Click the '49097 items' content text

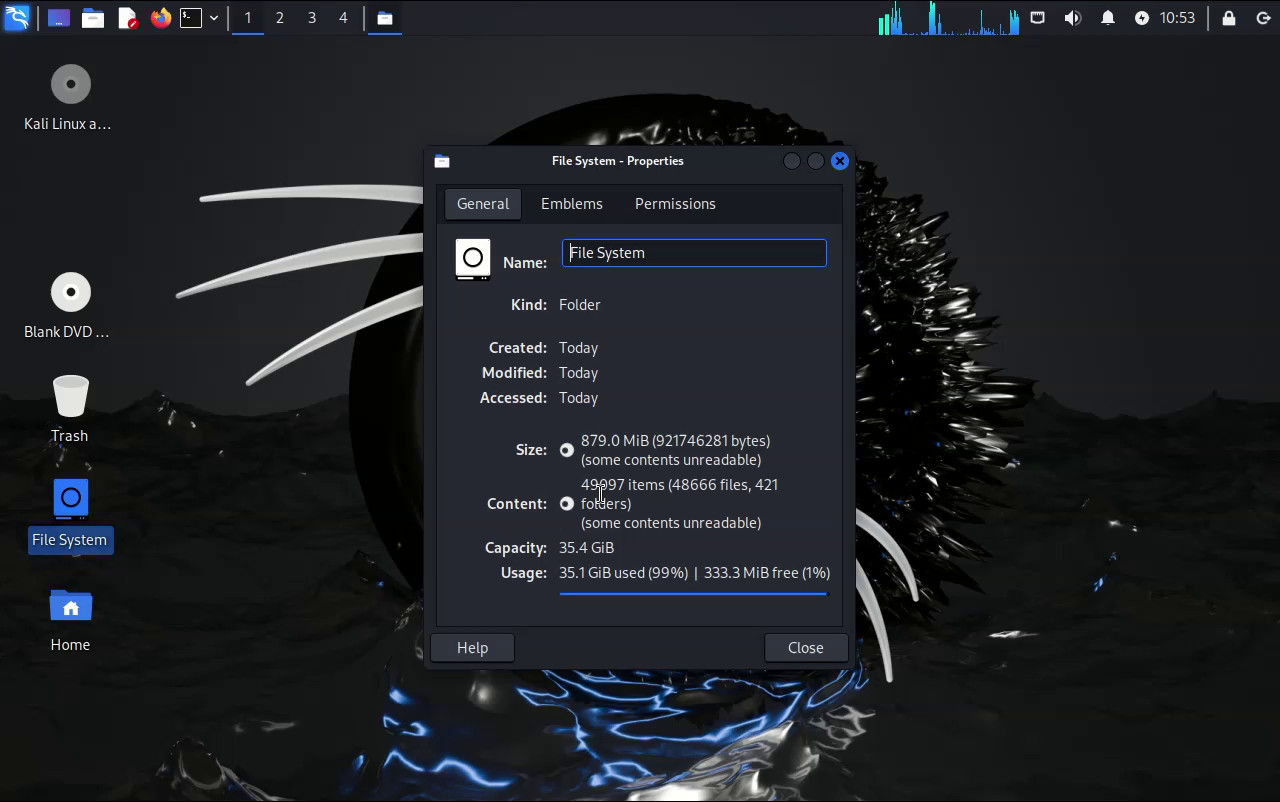(622, 485)
